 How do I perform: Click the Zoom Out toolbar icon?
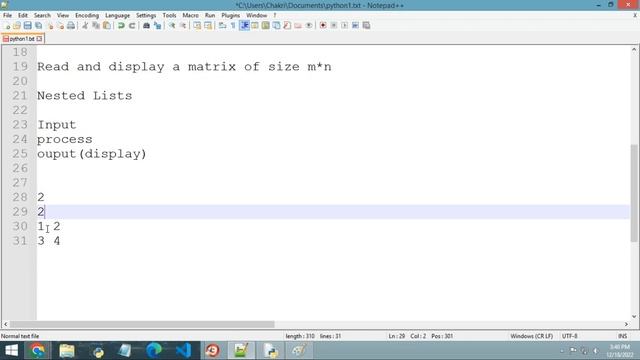(183, 26)
